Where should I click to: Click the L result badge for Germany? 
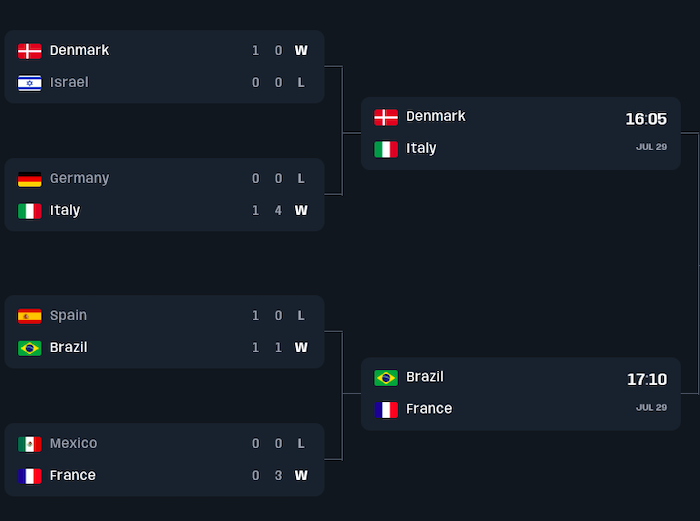(x=301, y=178)
